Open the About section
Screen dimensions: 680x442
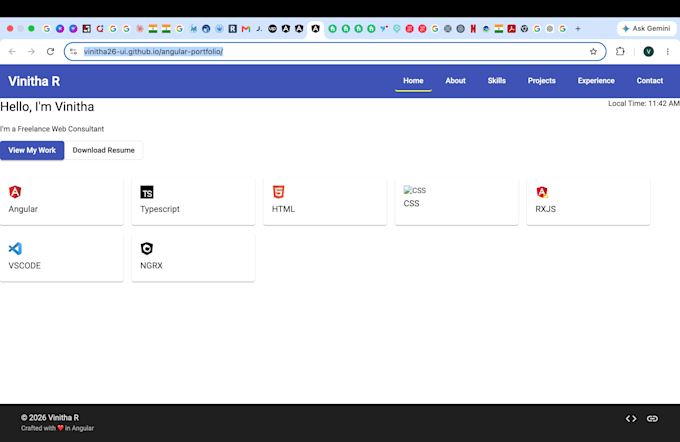(x=455, y=81)
